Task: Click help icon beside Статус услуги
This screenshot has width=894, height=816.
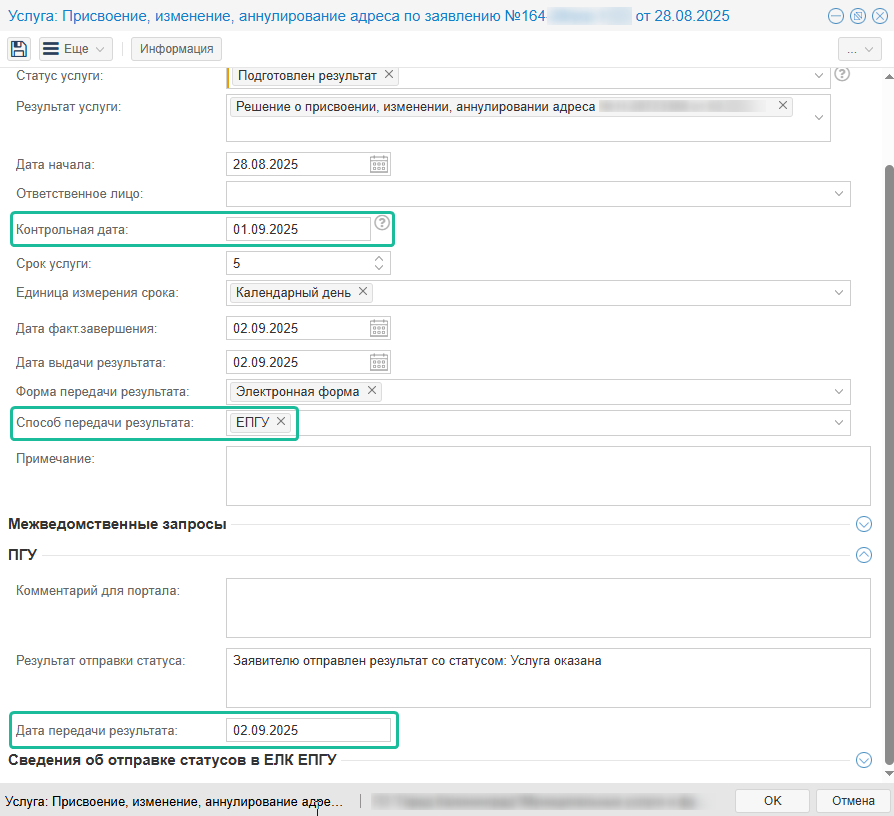Action: pos(842,74)
